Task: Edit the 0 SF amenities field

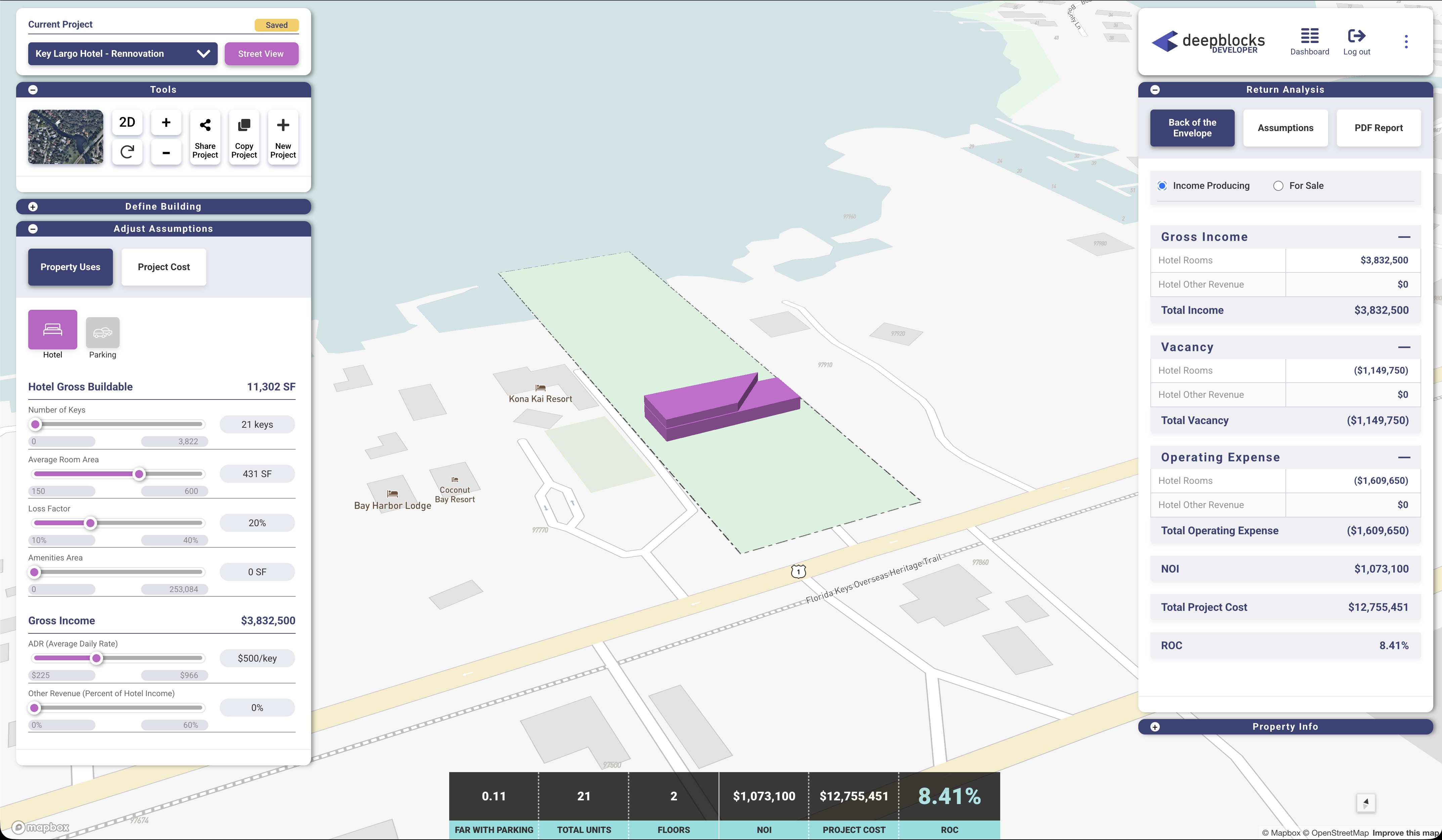Action: coord(257,572)
